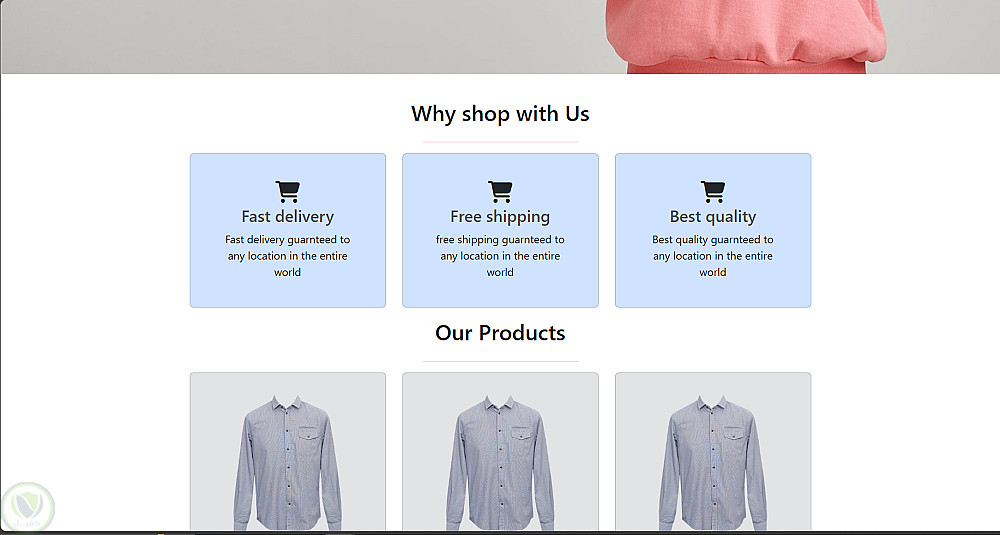Click the green shield watermark logo
1000x535 pixels.
tap(28, 508)
